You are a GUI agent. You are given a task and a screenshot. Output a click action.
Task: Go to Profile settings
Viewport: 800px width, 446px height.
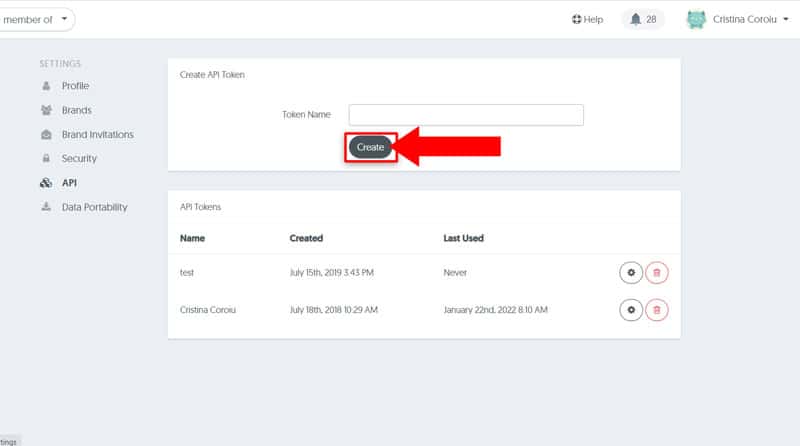[76, 86]
